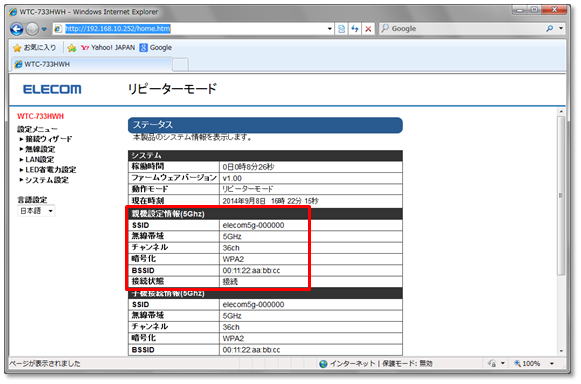Select the WTC-733HWH browser tab
Image resolution: width=581 pixels, height=384 pixels.
click(x=92, y=64)
